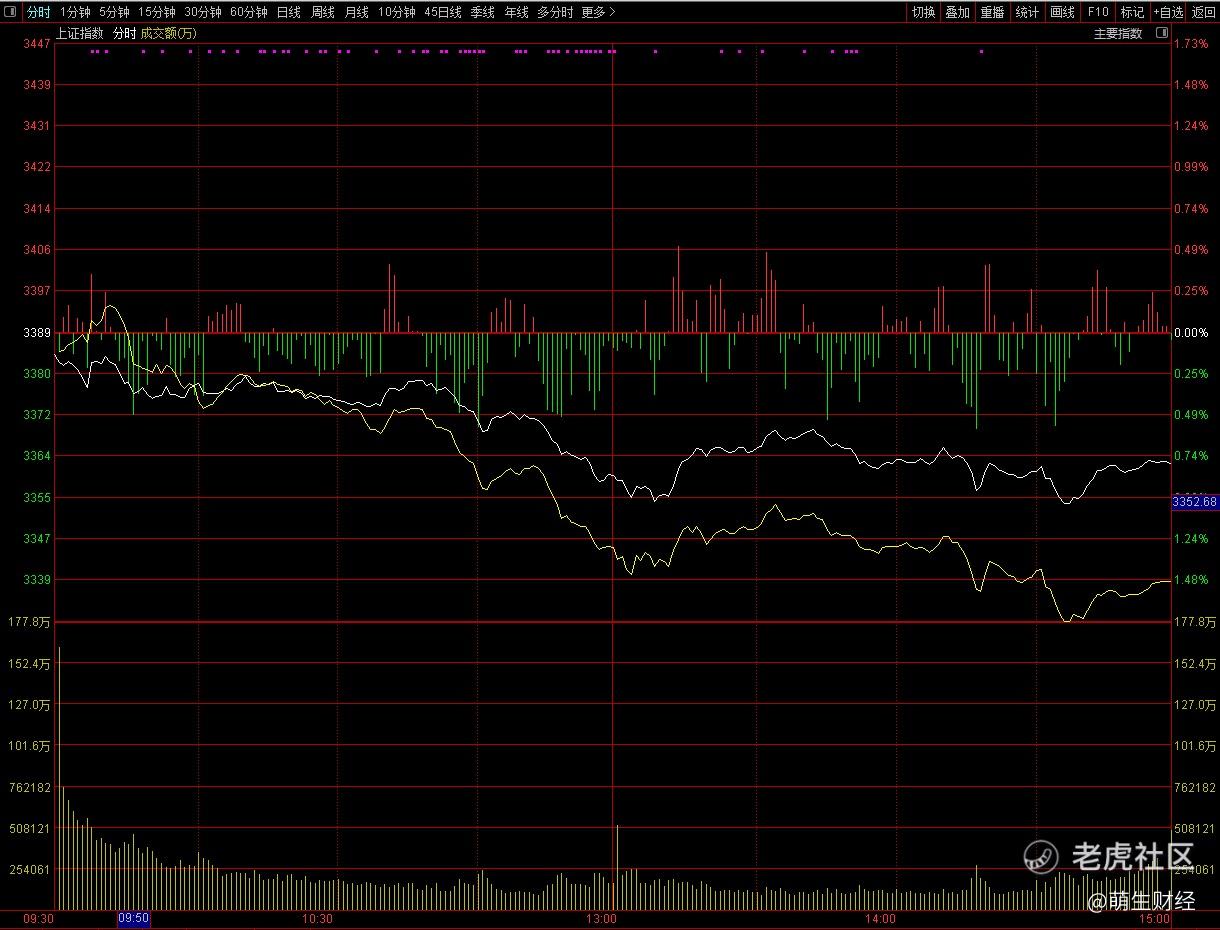
Task: Click the 14:00 time axis label
Action: [880, 918]
